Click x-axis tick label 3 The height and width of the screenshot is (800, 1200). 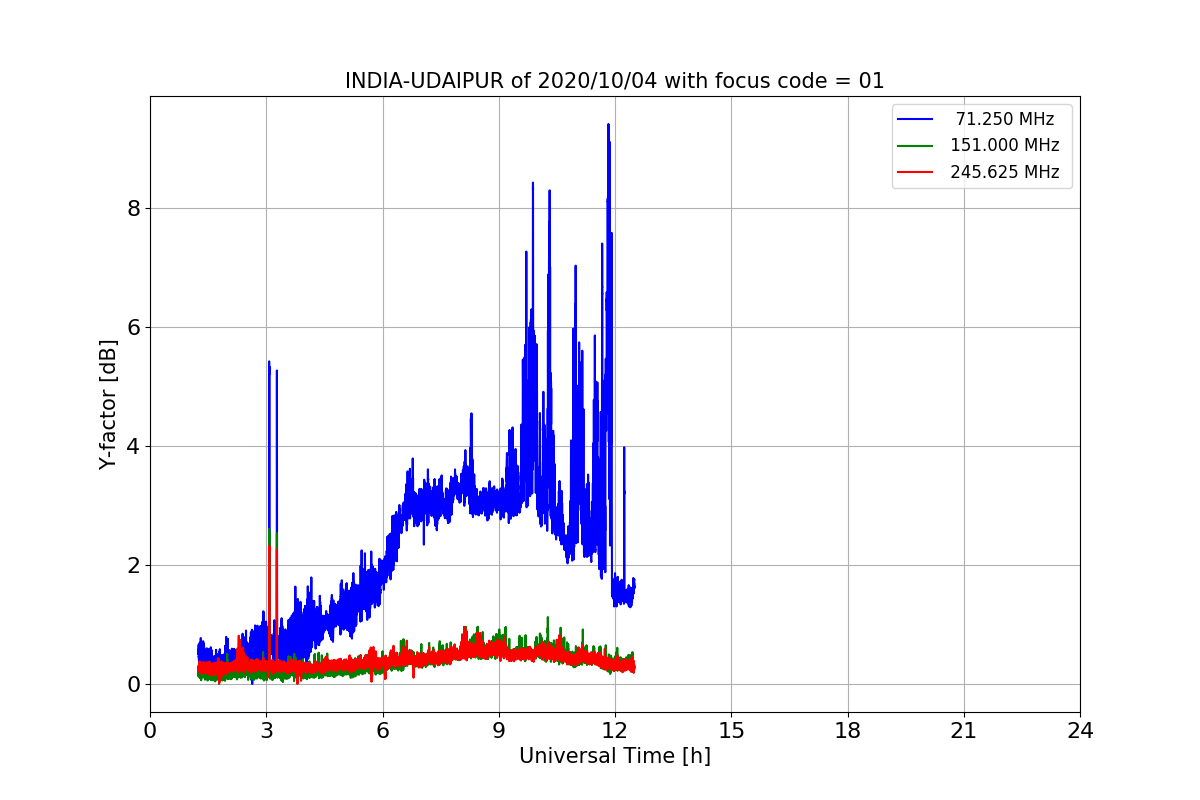click(x=266, y=731)
